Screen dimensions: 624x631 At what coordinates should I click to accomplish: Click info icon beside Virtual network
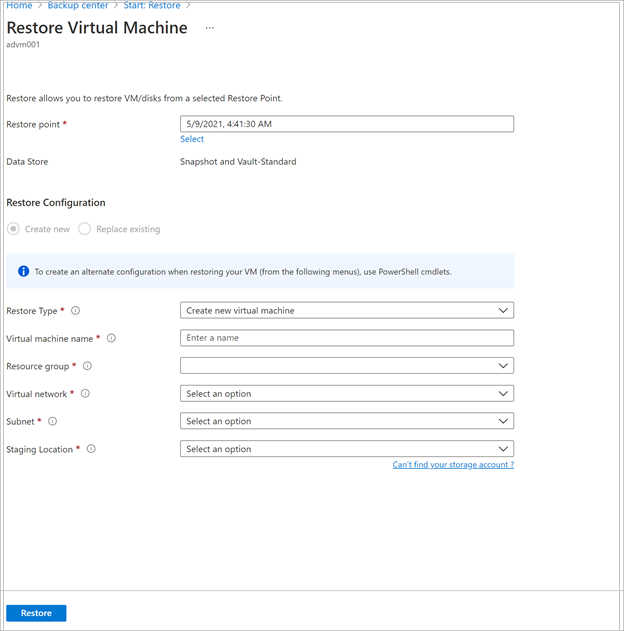[85, 394]
